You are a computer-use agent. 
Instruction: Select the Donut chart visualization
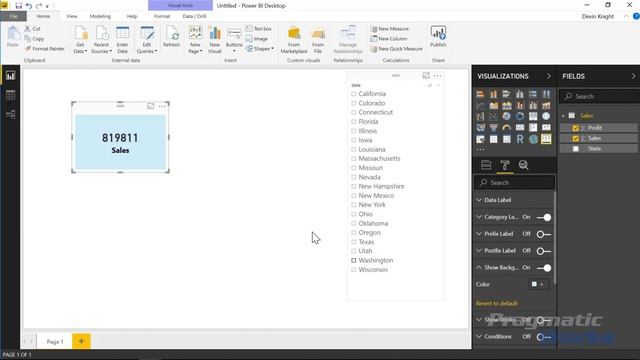pyautogui.click(x=520, y=116)
